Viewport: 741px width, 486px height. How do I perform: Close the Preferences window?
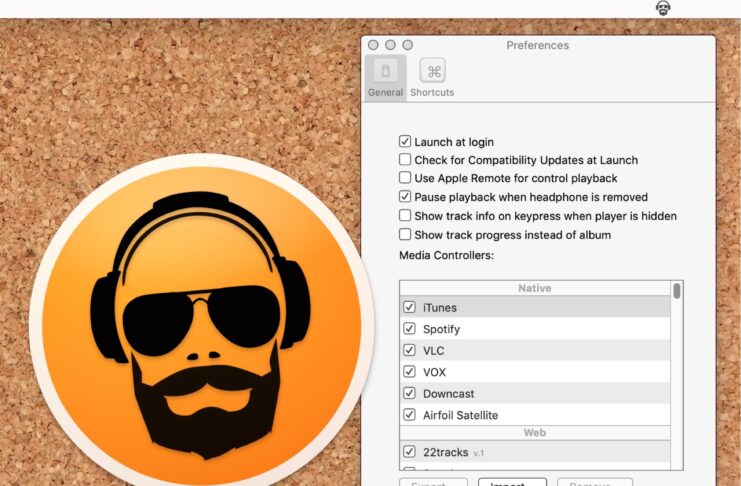pyautogui.click(x=373, y=45)
